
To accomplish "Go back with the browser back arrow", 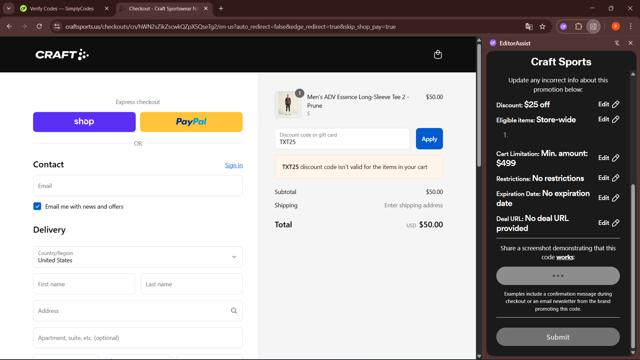I will pyautogui.click(x=9, y=27).
